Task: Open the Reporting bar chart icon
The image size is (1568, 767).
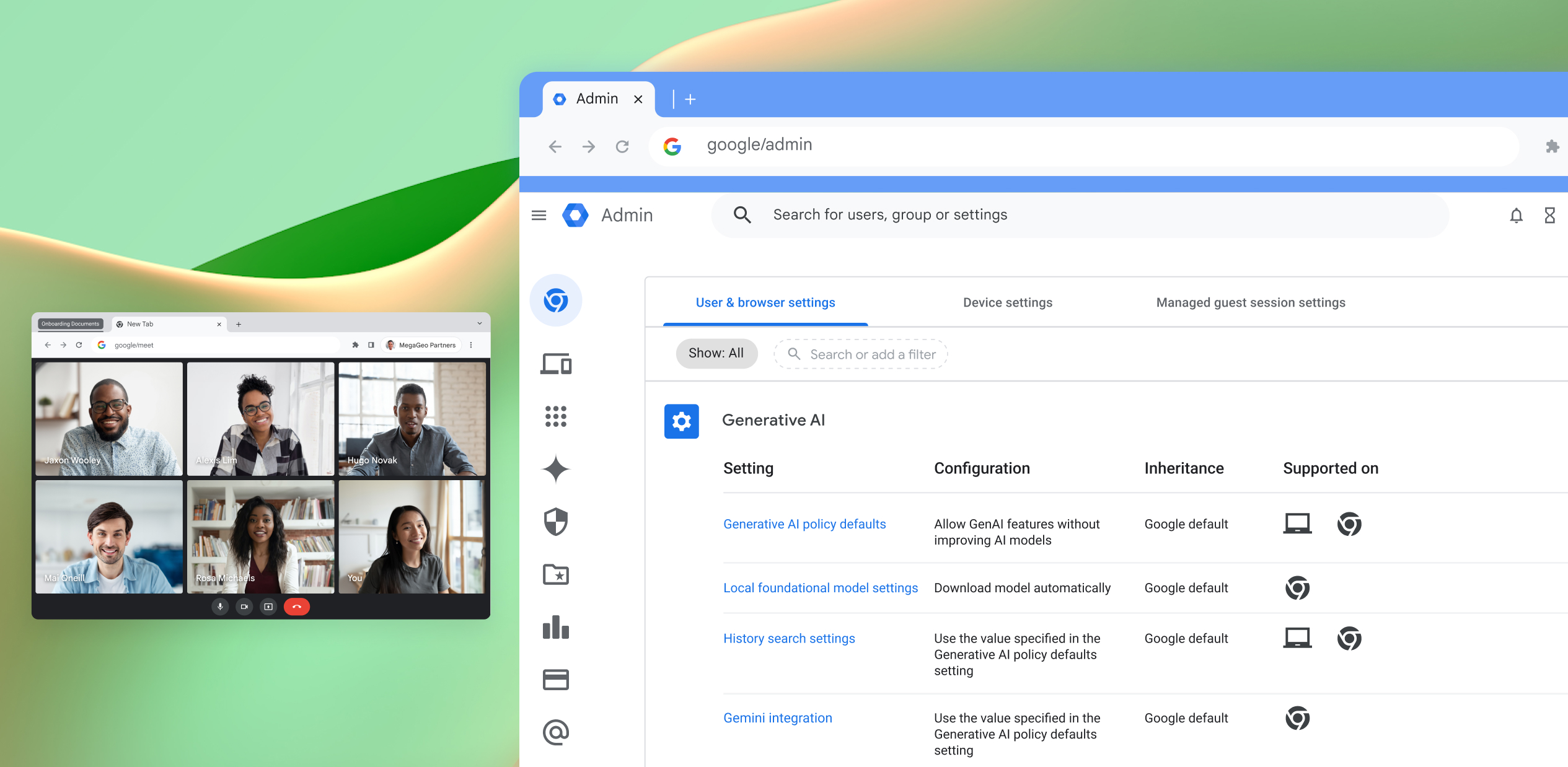Action: [555, 627]
